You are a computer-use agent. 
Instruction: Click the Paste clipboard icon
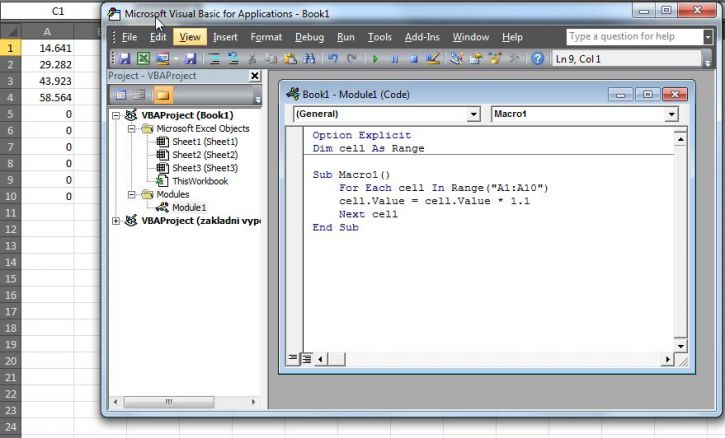pyautogui.click(x=290, y=59)
